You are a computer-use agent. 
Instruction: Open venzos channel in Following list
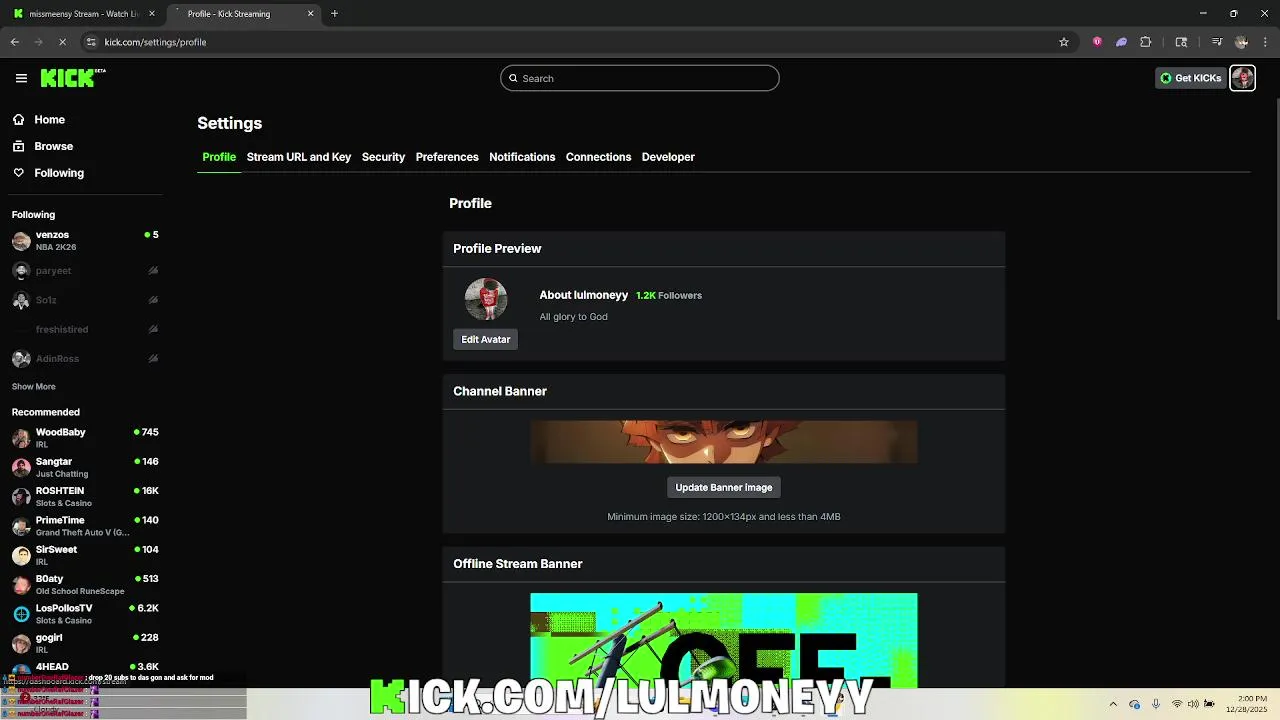pyautogui.click(x=85, y=240)
